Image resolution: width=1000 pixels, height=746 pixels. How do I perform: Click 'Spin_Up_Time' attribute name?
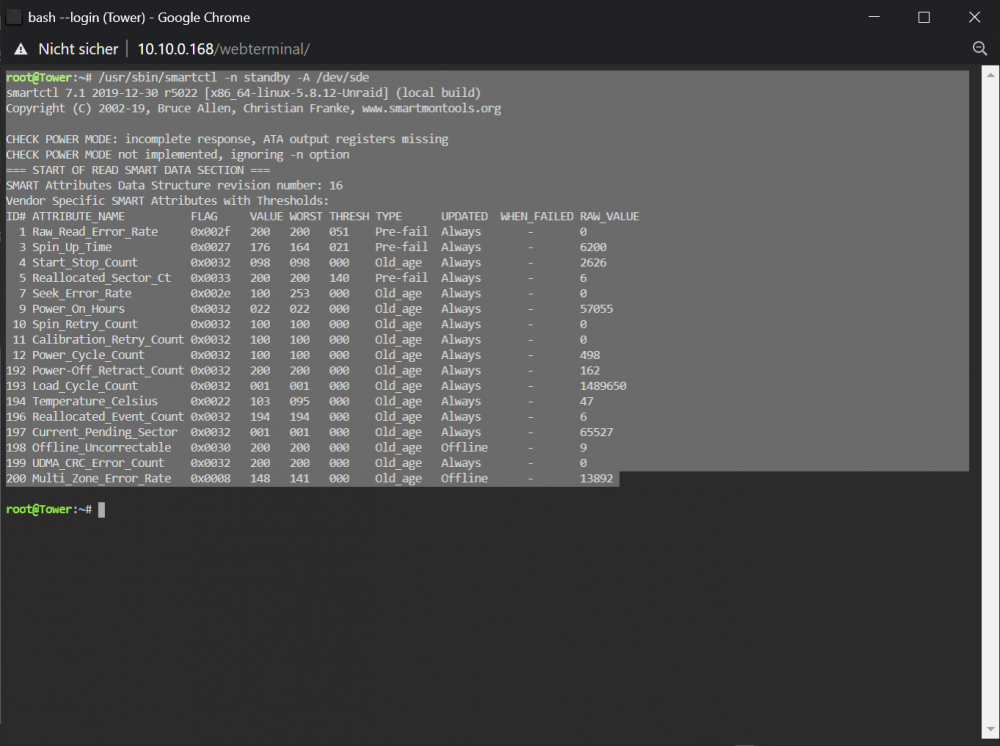[x=72, y=247]
